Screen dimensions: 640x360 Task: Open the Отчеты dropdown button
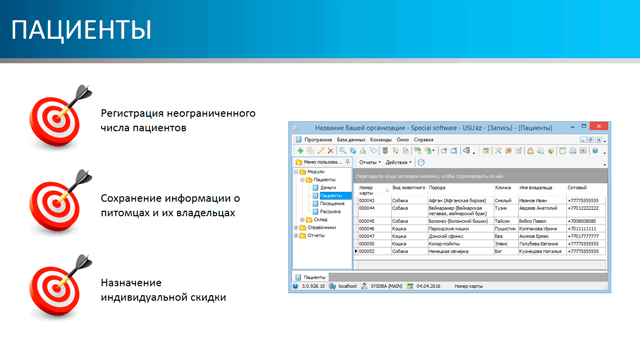pyautogui.click(x=369, y=162)
